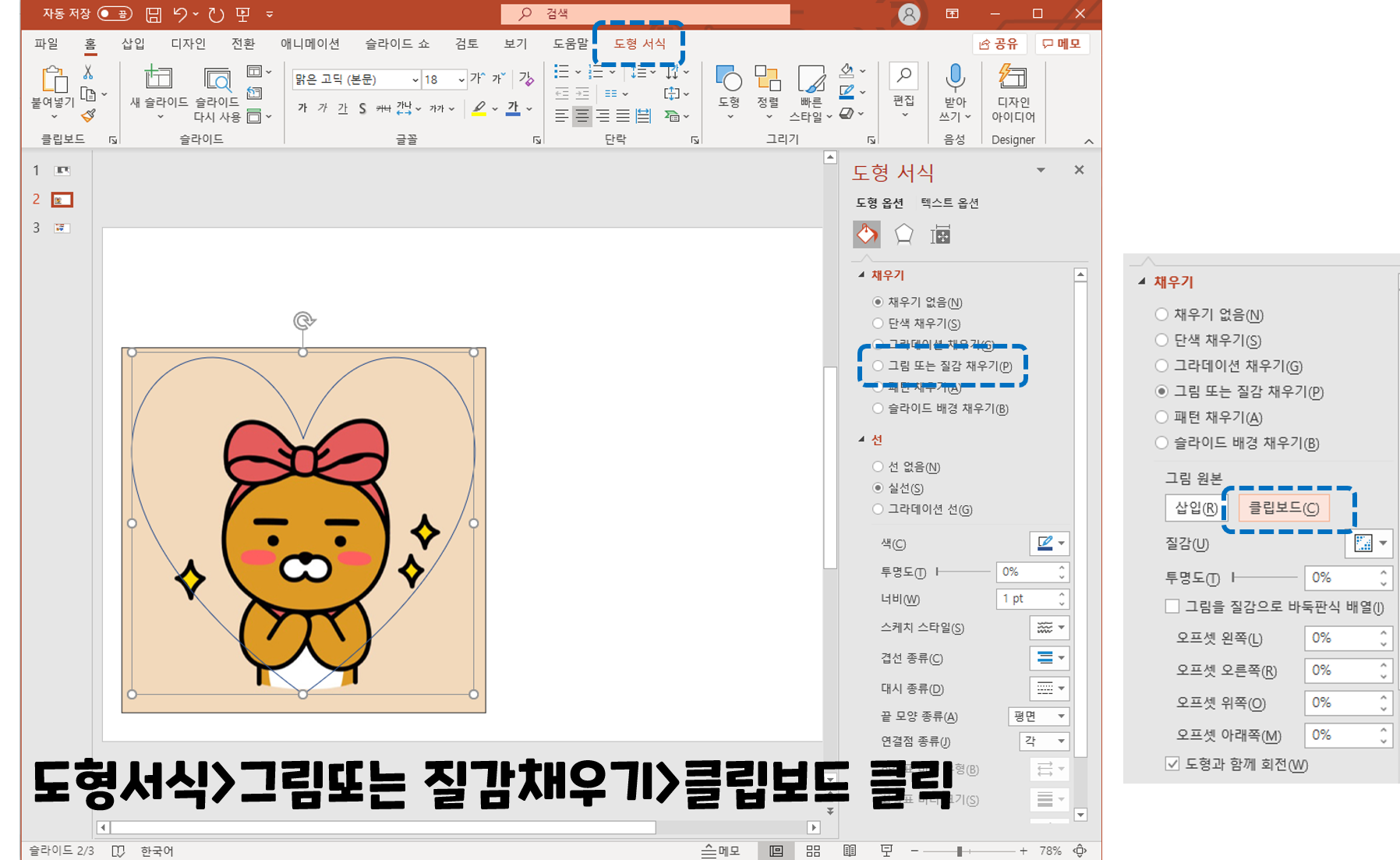Click the 클립보드(C) picture source button
The image size is (1400, 860).
1284,508
